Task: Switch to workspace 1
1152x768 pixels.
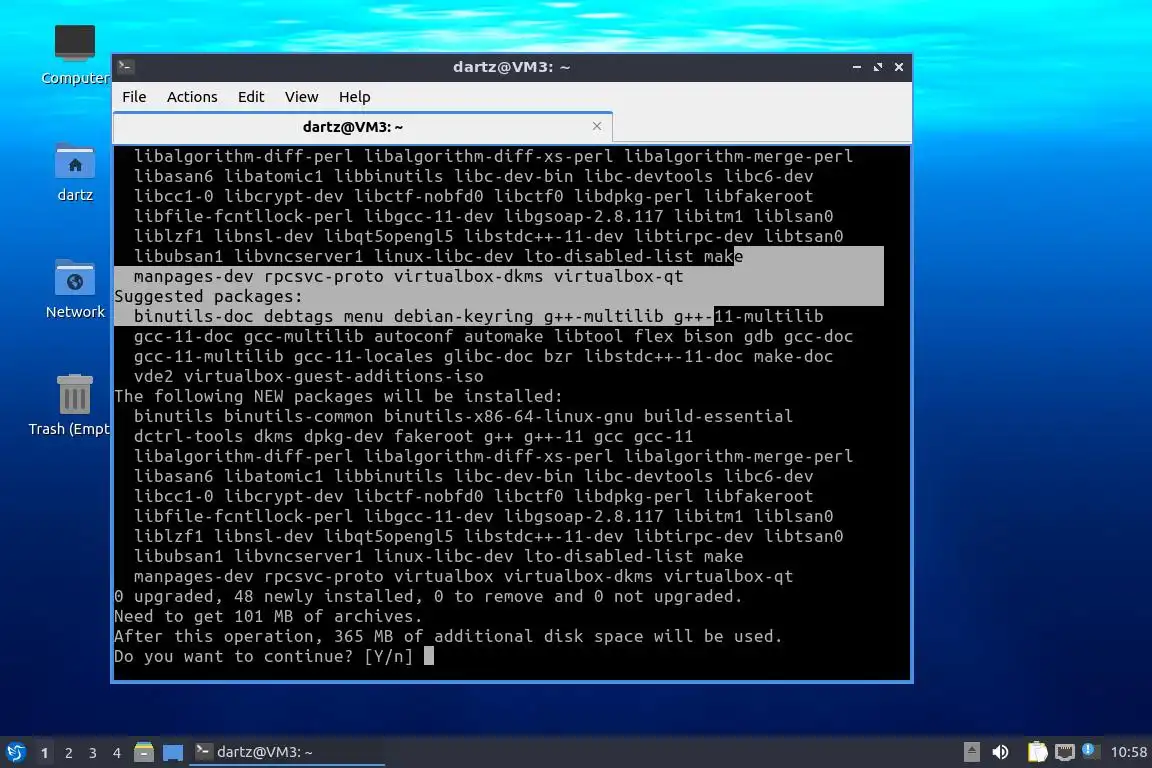Action: (45, 753)
